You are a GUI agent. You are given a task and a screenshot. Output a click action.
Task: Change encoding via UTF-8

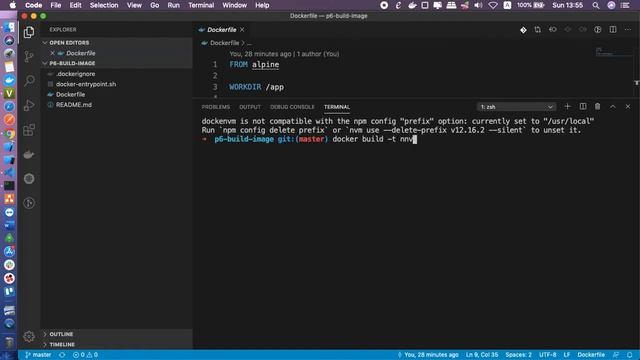click(x=547, y=355)
